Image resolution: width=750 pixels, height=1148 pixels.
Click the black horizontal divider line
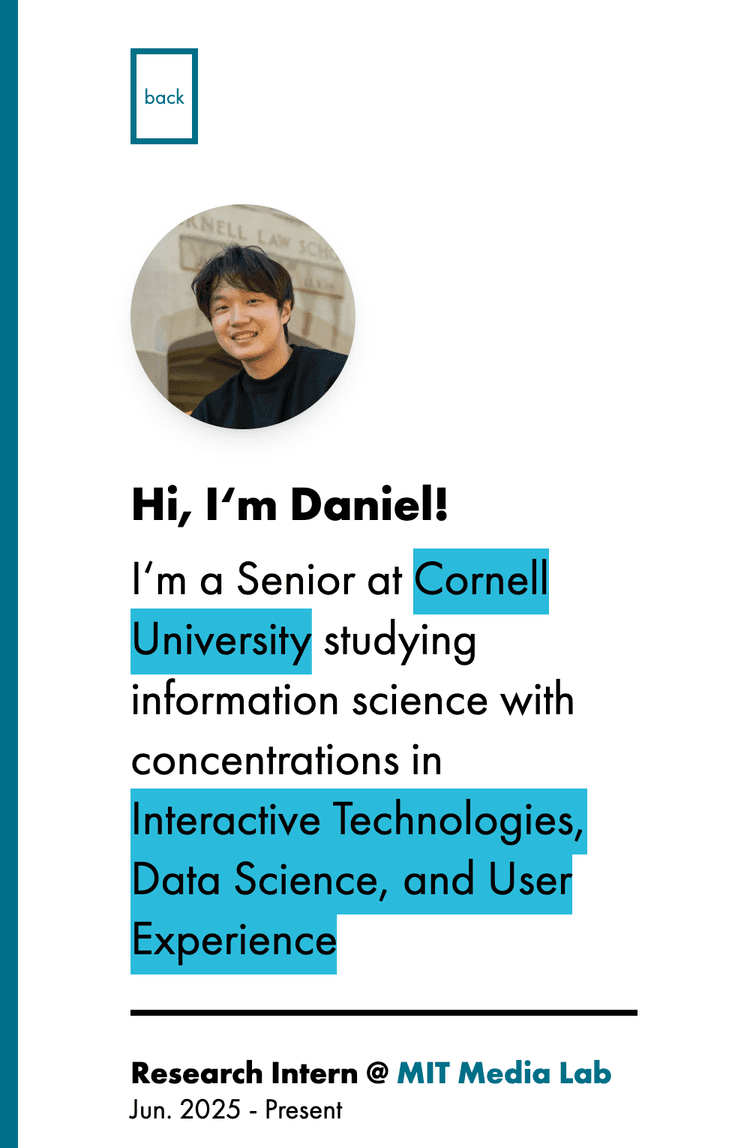point(384,1013)
